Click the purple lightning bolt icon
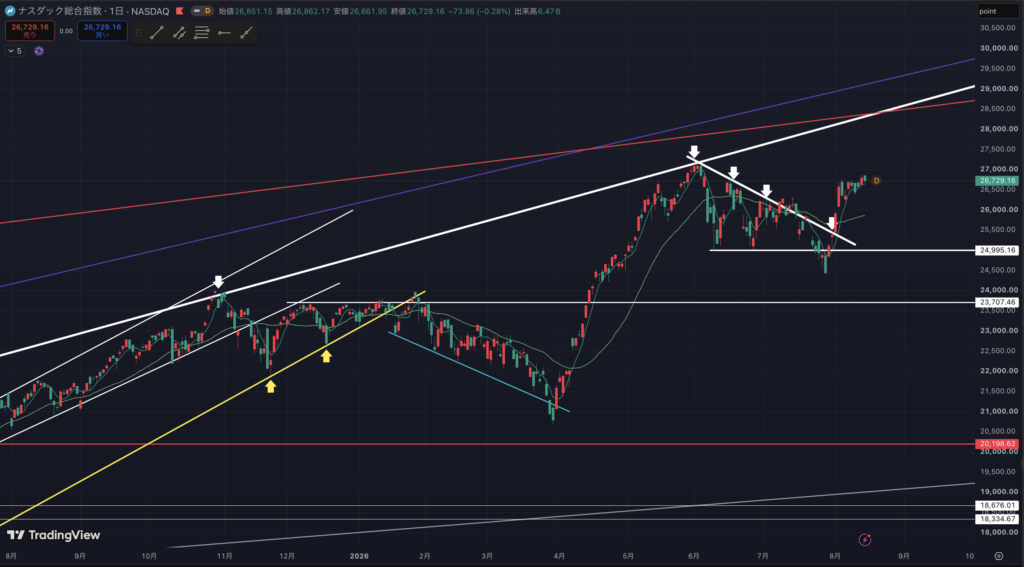Screen dimensions: 1024x567 point(865,540)
